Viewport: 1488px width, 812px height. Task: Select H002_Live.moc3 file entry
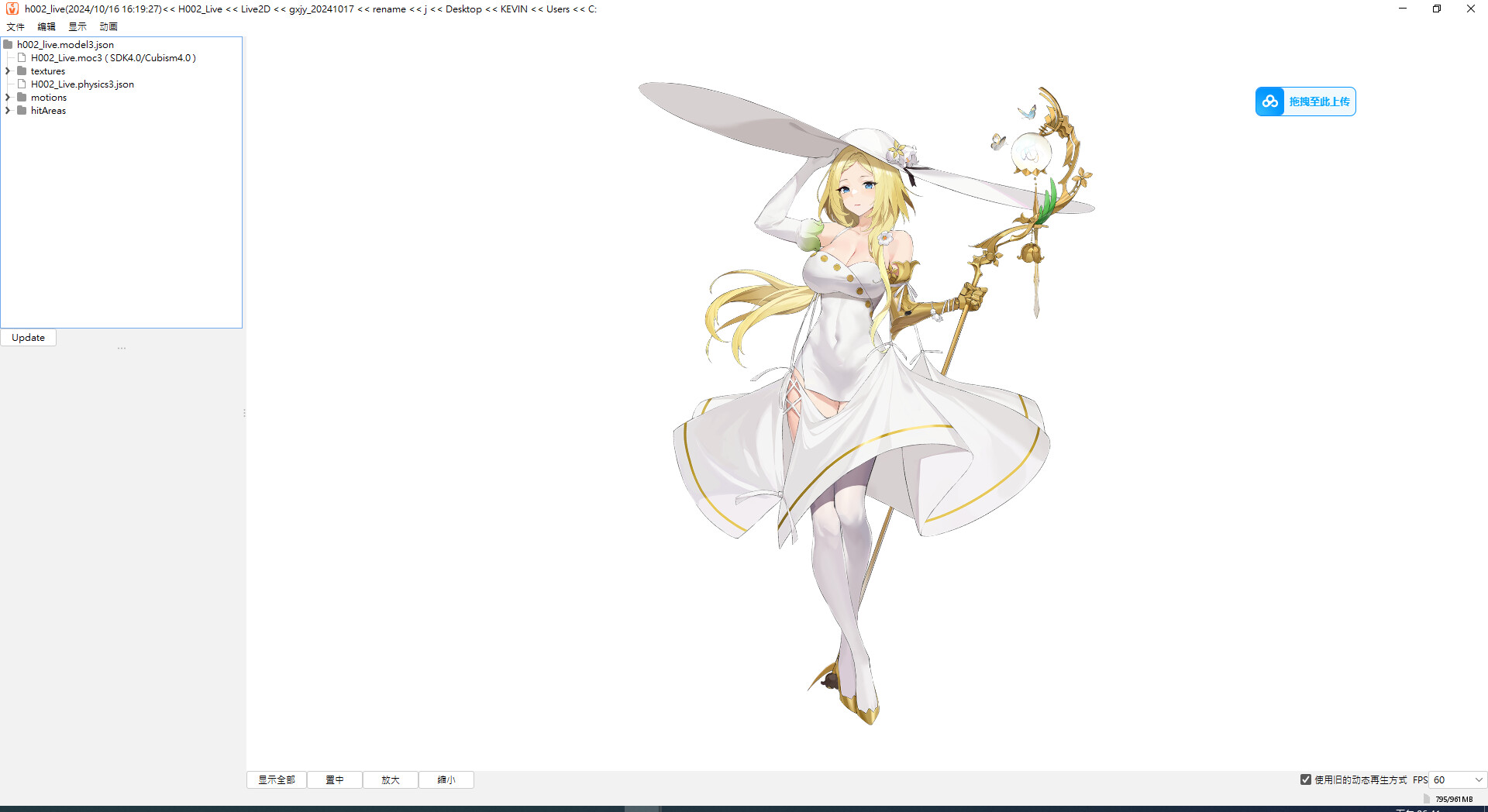tap(113, 57)
